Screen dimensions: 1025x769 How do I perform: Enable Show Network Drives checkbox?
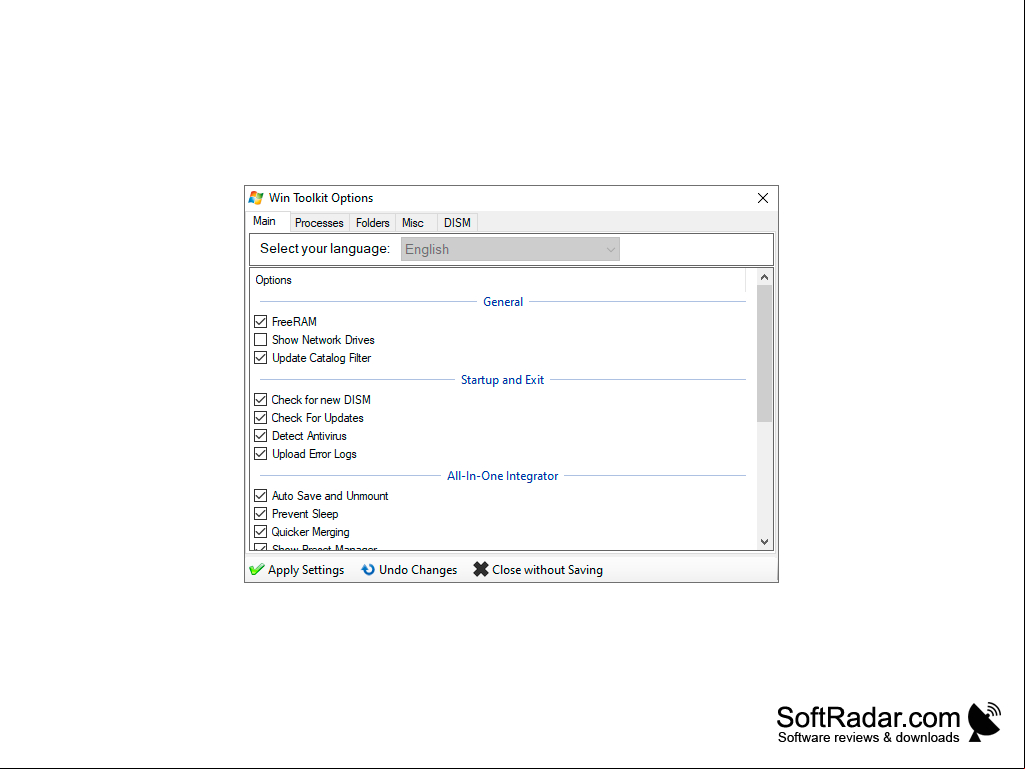tap(260, 340)
